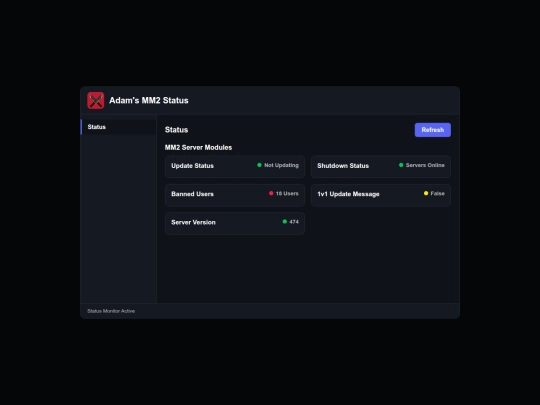Click the green dot beside Servers Online
Viewport: 540px width, 405px height.
coord(401,165)
